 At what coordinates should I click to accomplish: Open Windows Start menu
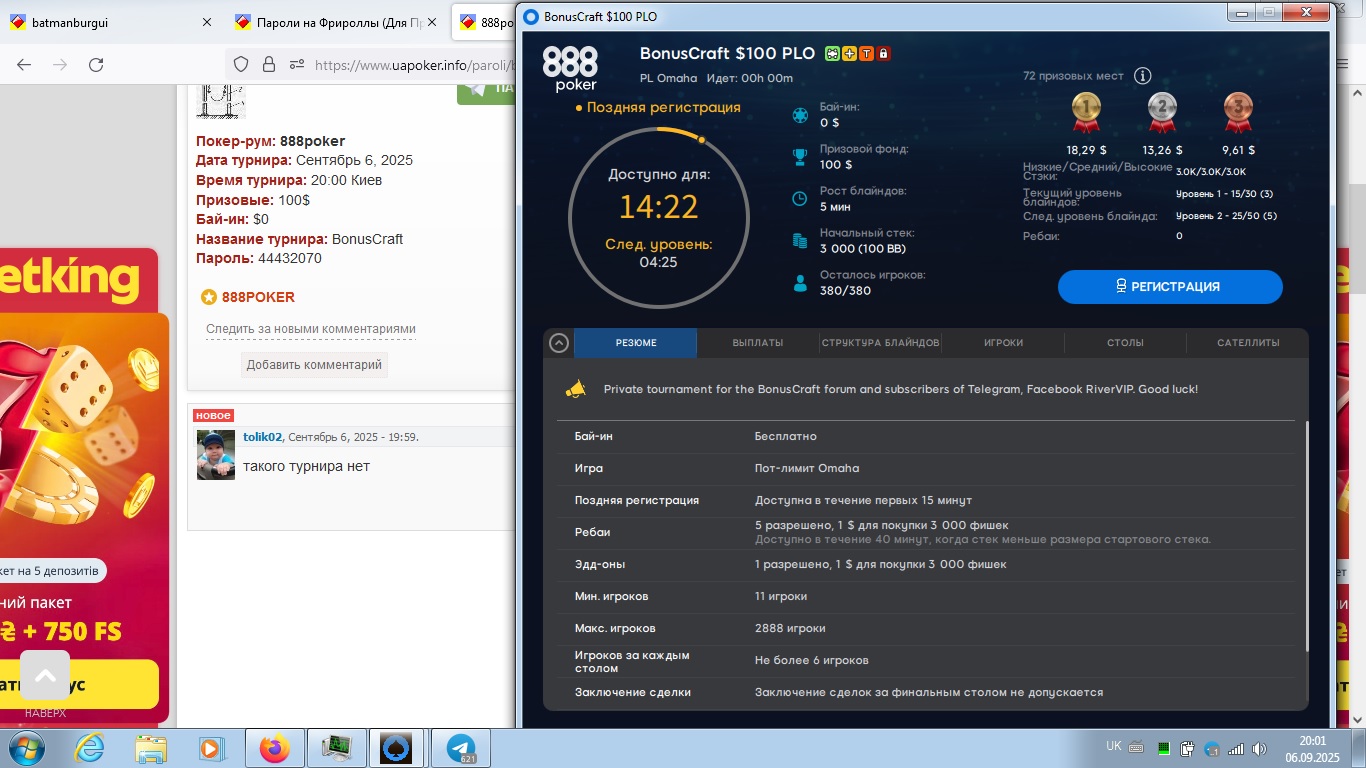pos(26,748)
